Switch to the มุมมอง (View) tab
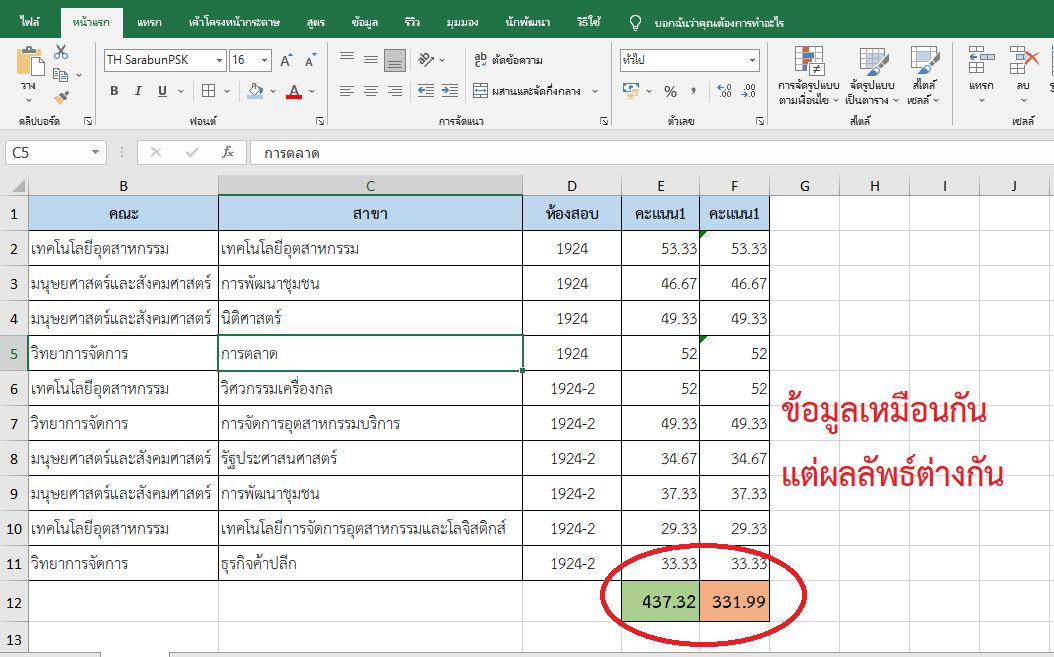 462,22
